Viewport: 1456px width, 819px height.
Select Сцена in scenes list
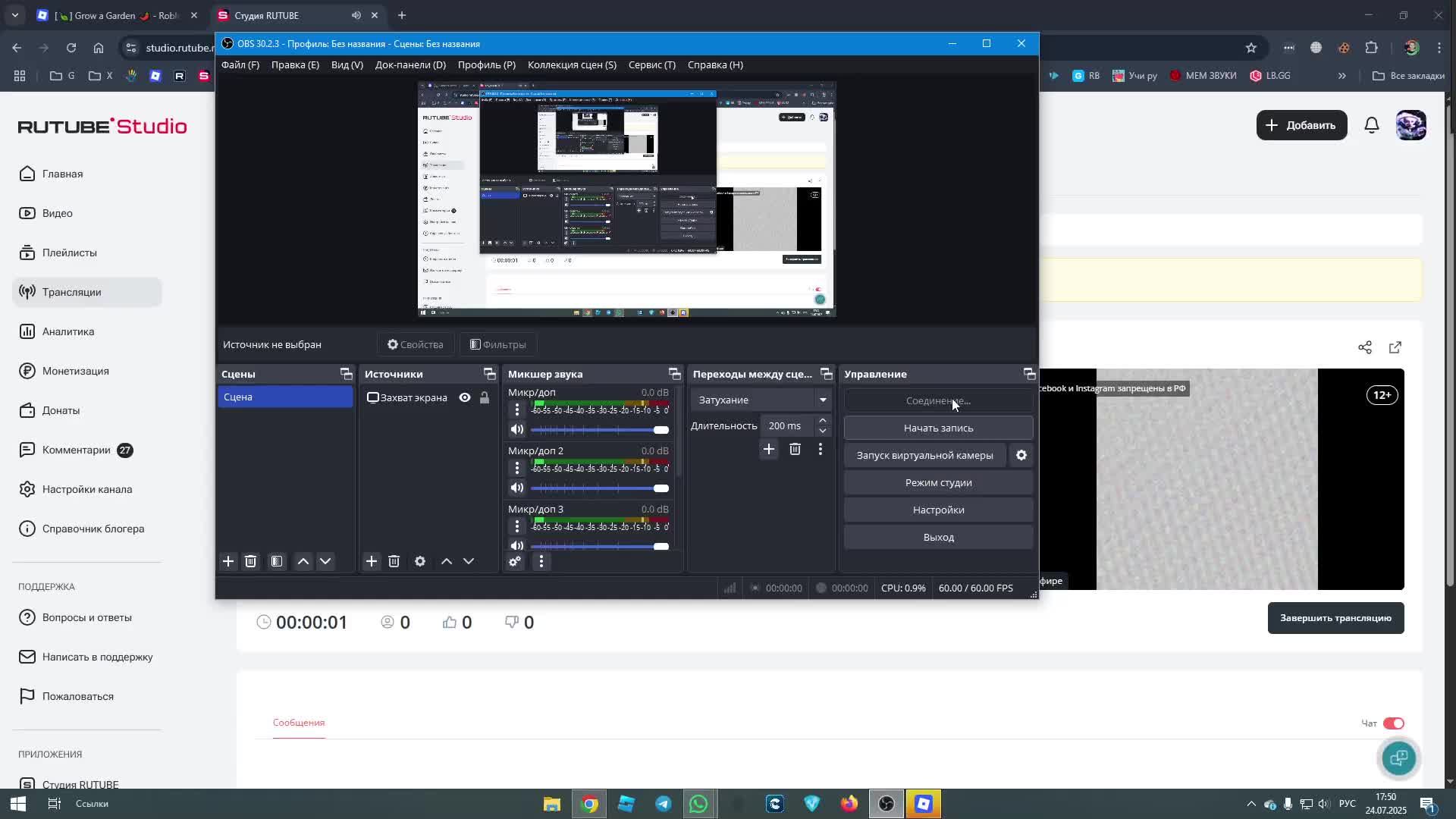[x=285, y=397]
